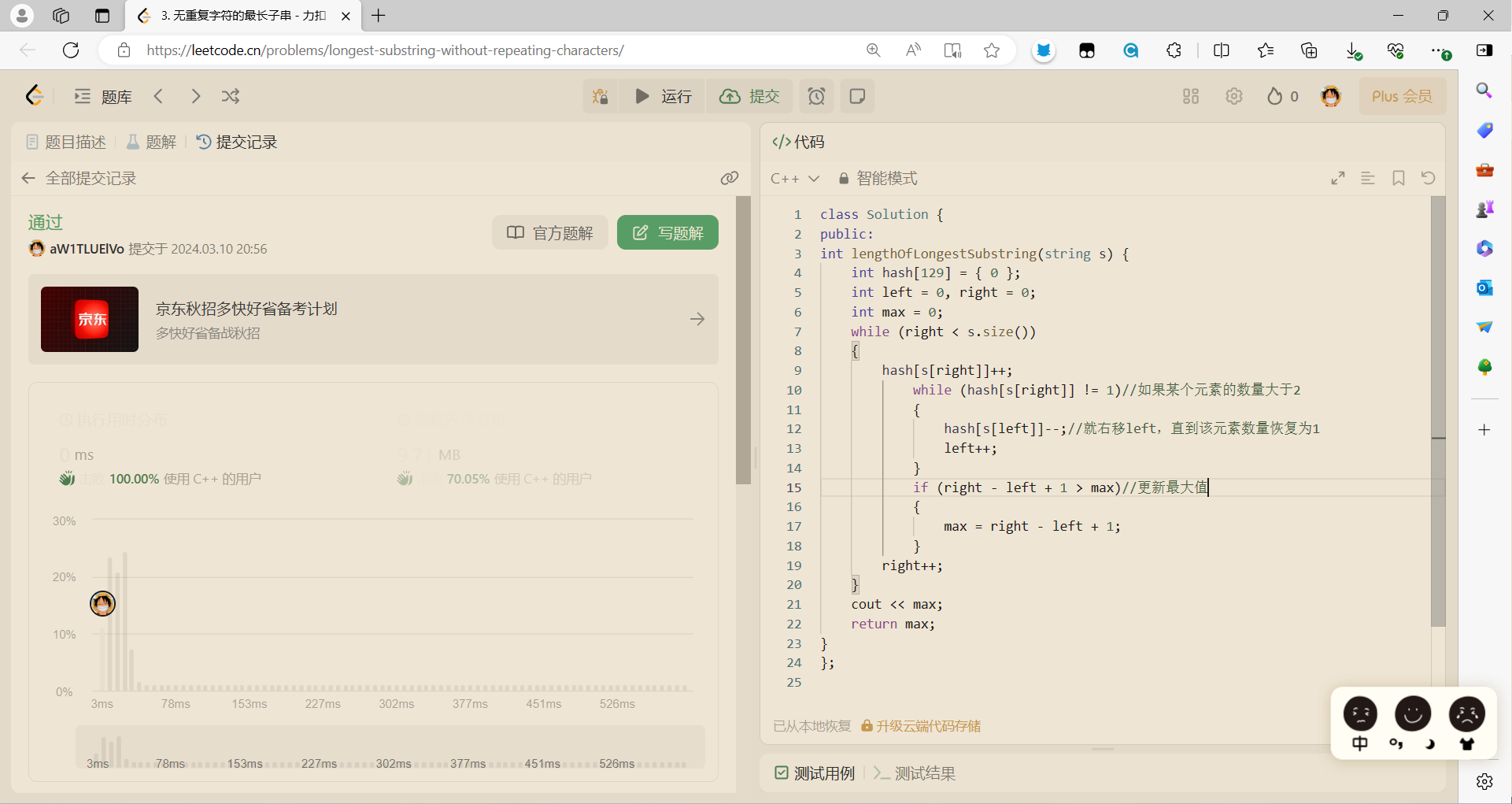Click the code editor vertical scrollbar

[1438, 411]
